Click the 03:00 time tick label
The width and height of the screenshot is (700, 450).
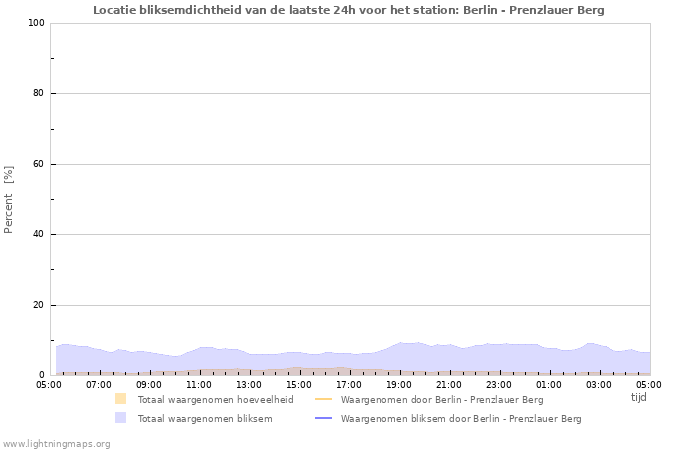click(599, 384)
